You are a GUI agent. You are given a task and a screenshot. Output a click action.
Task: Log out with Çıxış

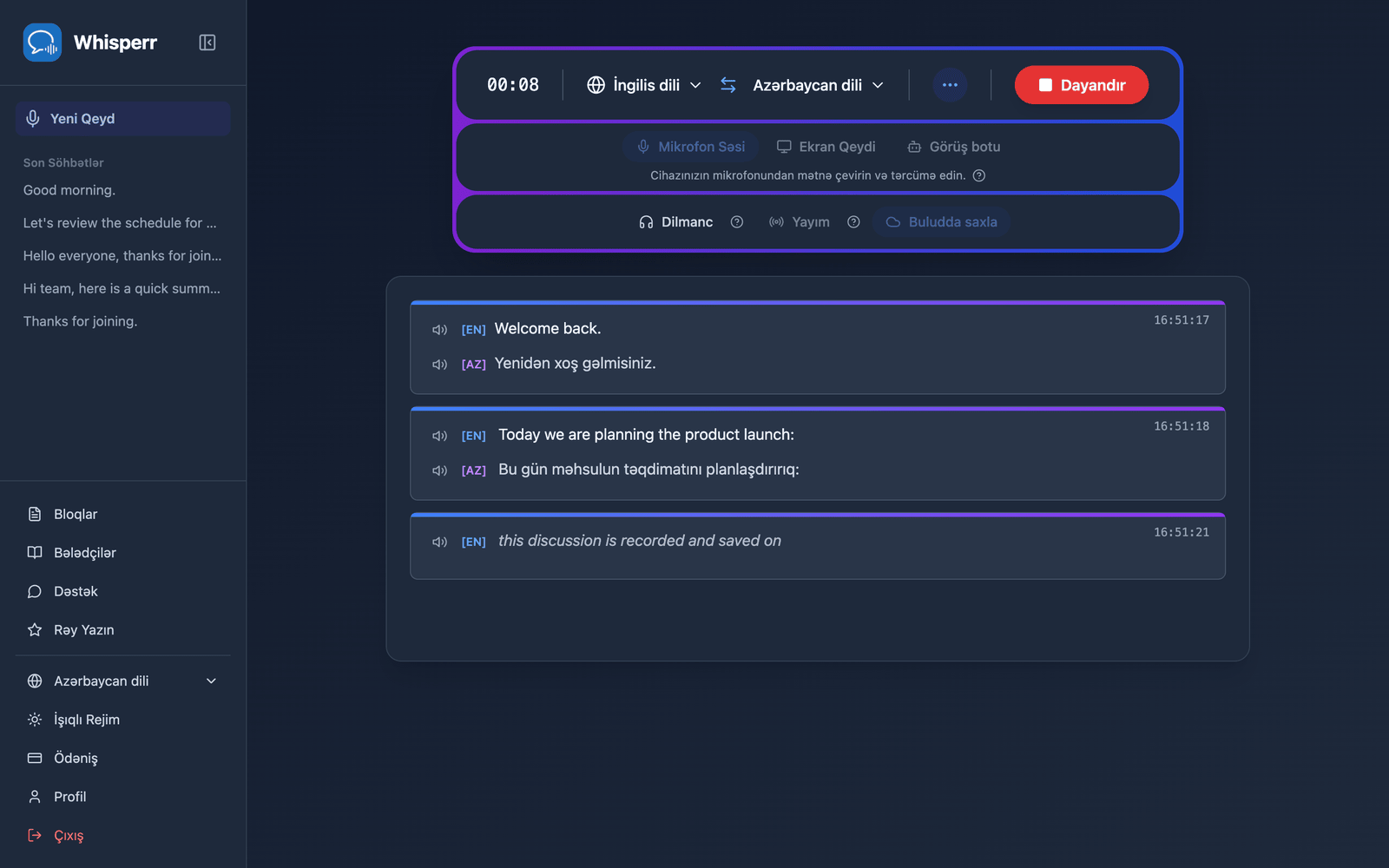122,836
